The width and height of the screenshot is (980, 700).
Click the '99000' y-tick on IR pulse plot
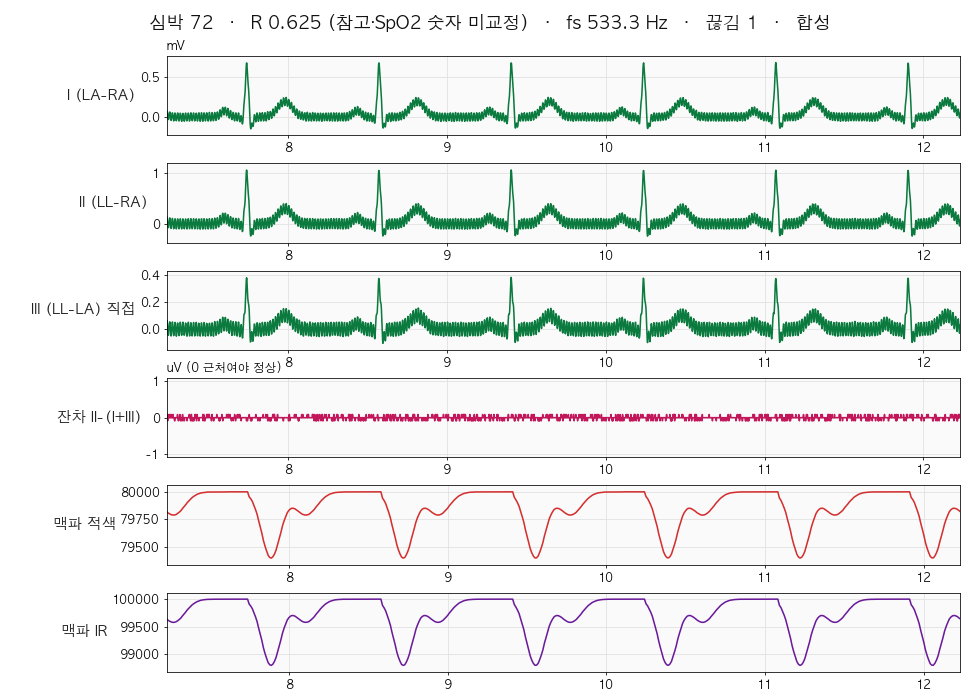coord(140,654)
